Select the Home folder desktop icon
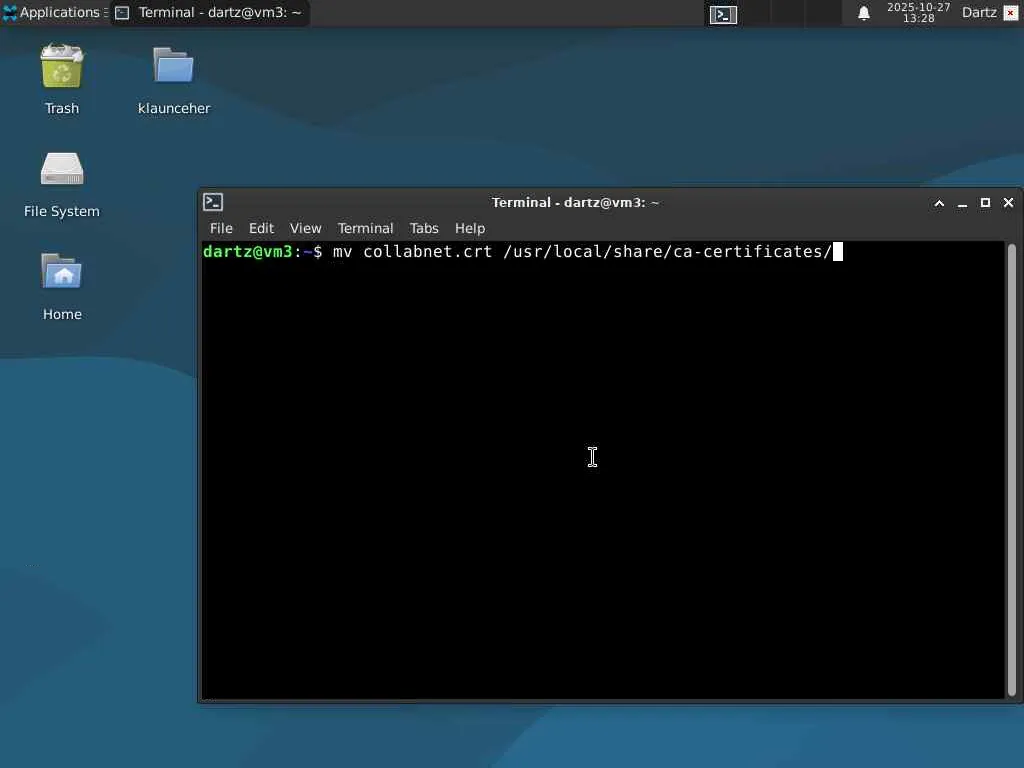The image size is (1024, 768). 61,271
